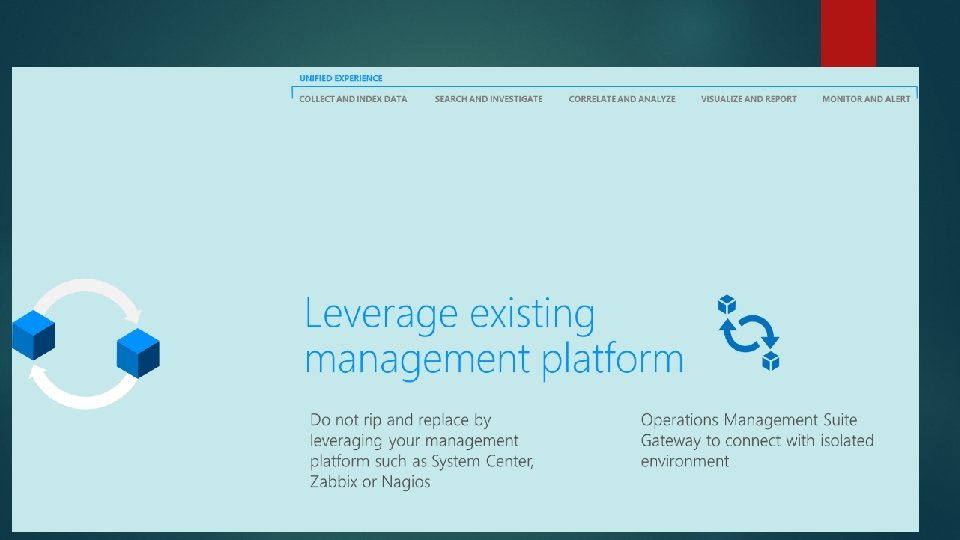The height and width of the screenshot is (540, 960).
Task: Click the small sync cubes icon beside the headline
Action: click(x=749, y=333)
